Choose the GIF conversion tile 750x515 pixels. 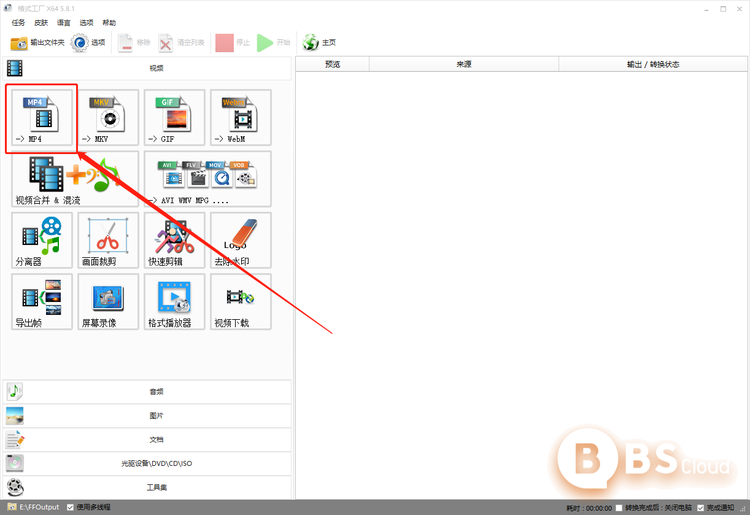click(x=175, y=117)
